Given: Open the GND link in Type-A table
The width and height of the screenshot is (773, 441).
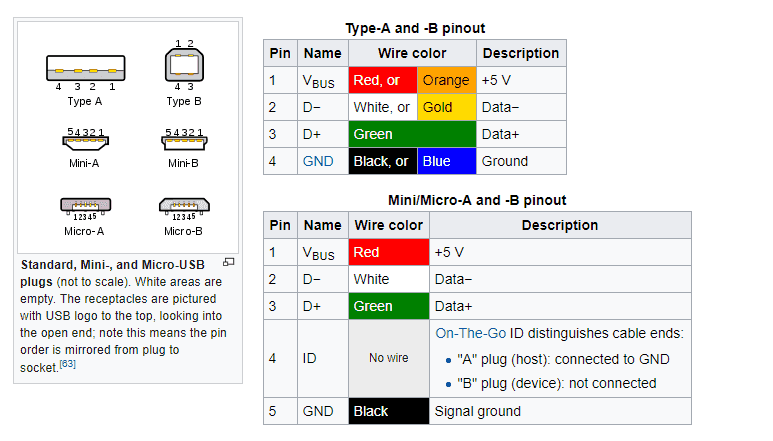Looking at the screenshot, I should (x=318, y=161).
